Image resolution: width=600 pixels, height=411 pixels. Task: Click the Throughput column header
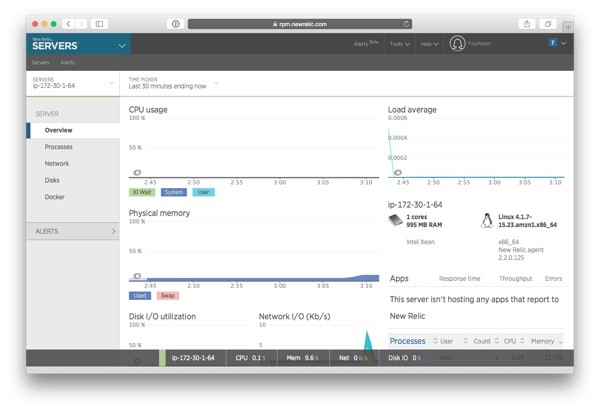point(515,279)
